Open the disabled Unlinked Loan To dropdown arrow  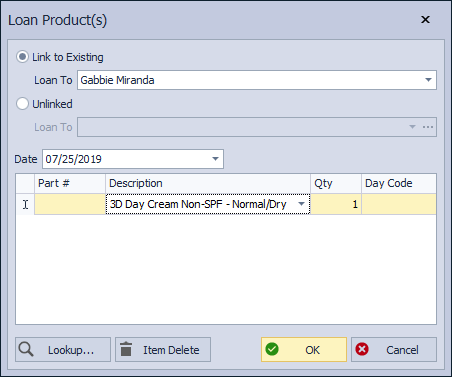coord(412,127)
